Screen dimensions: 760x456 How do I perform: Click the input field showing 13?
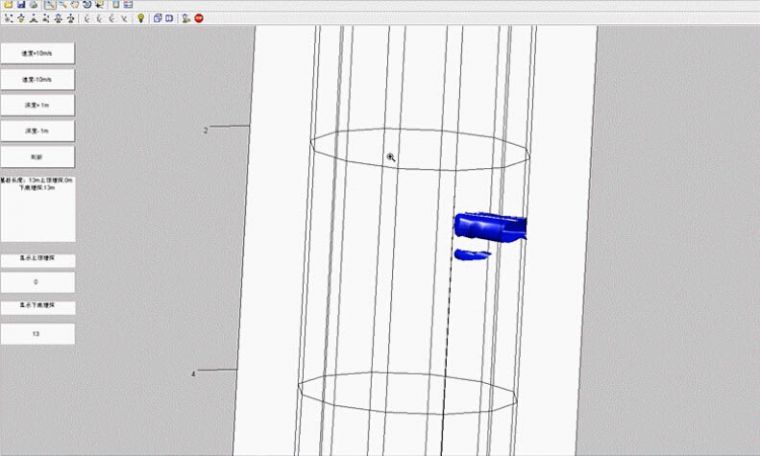[x=38, y=333]
